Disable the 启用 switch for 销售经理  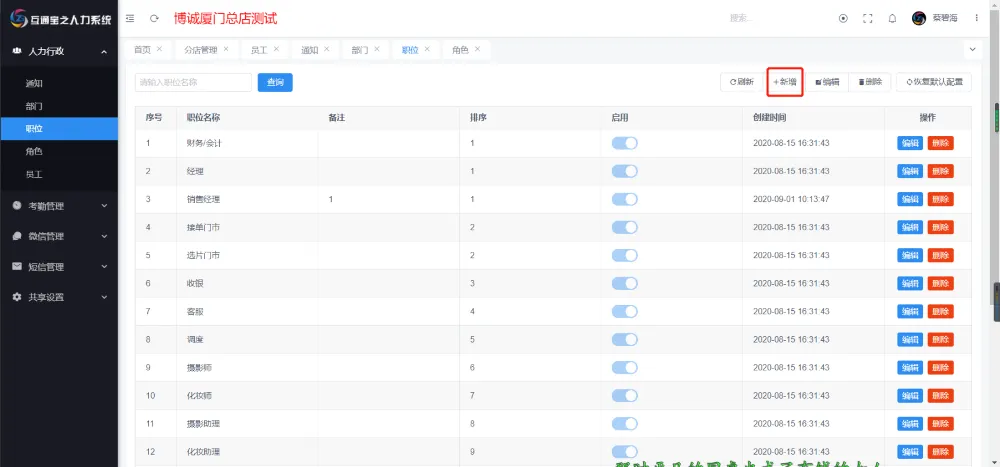pyautogui.click(x=624, y=199)
